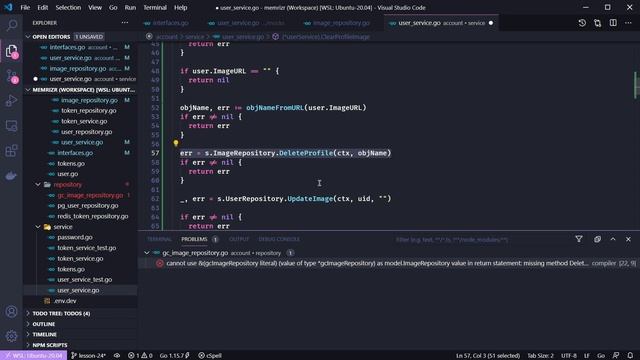Click the UpdateImage method call in code
Viewport: 640px width, 360px height.
click(x=310, y=199)
